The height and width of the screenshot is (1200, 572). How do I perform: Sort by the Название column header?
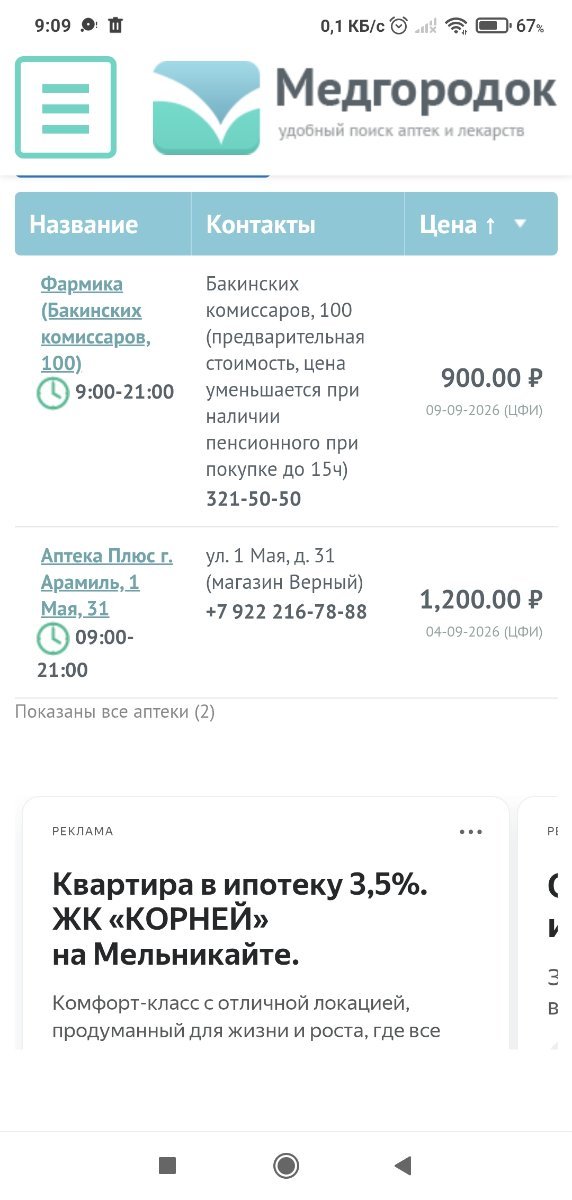tap(84, 225)
